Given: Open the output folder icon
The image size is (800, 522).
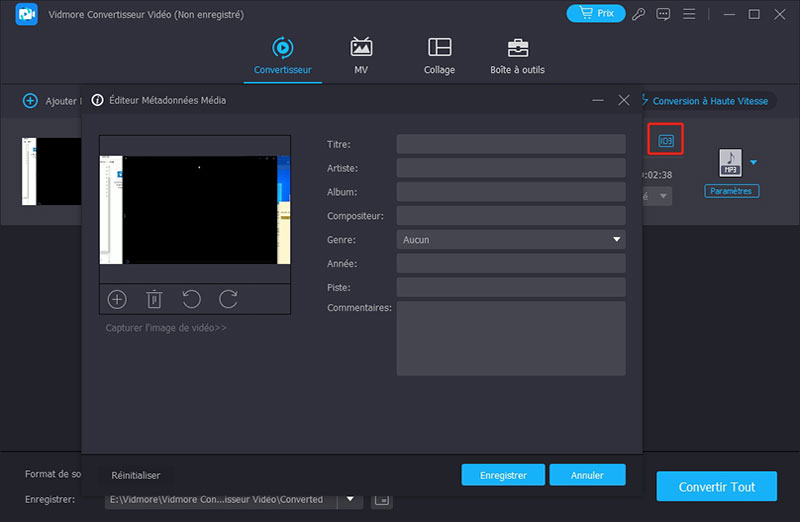Looking at the screenshot, I should tap(381, 499).
